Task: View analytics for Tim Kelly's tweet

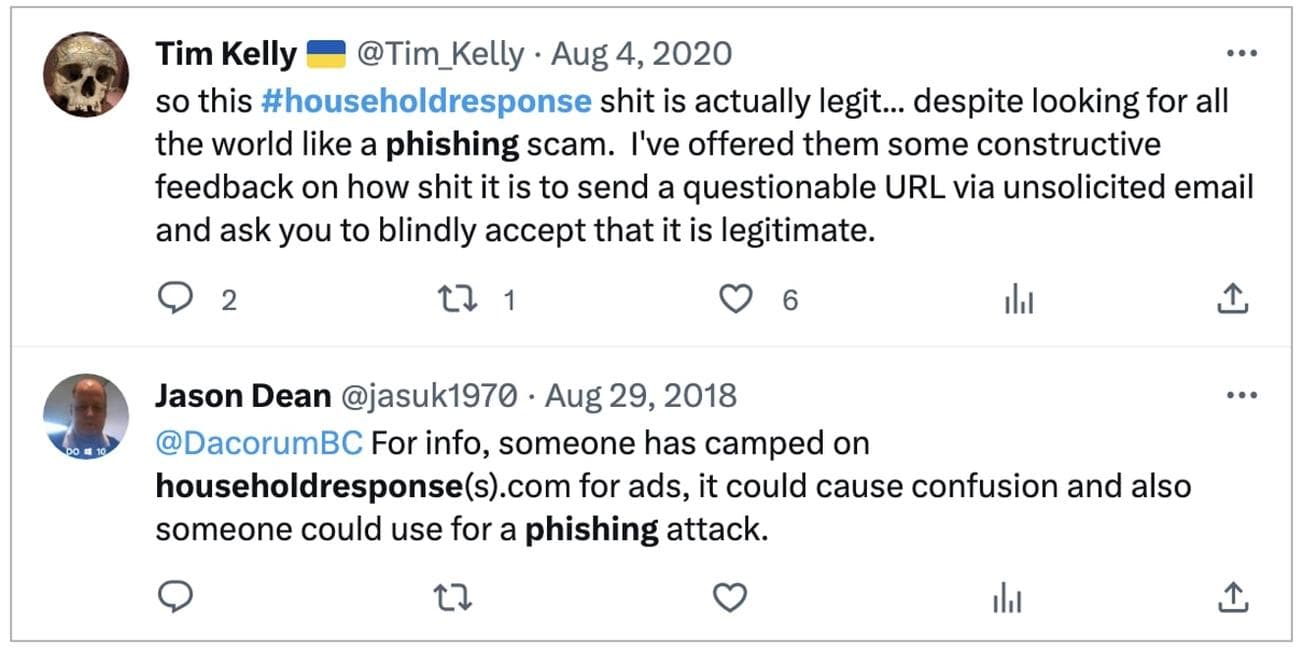Action: pyautogui.click(x=1018, y=299)
